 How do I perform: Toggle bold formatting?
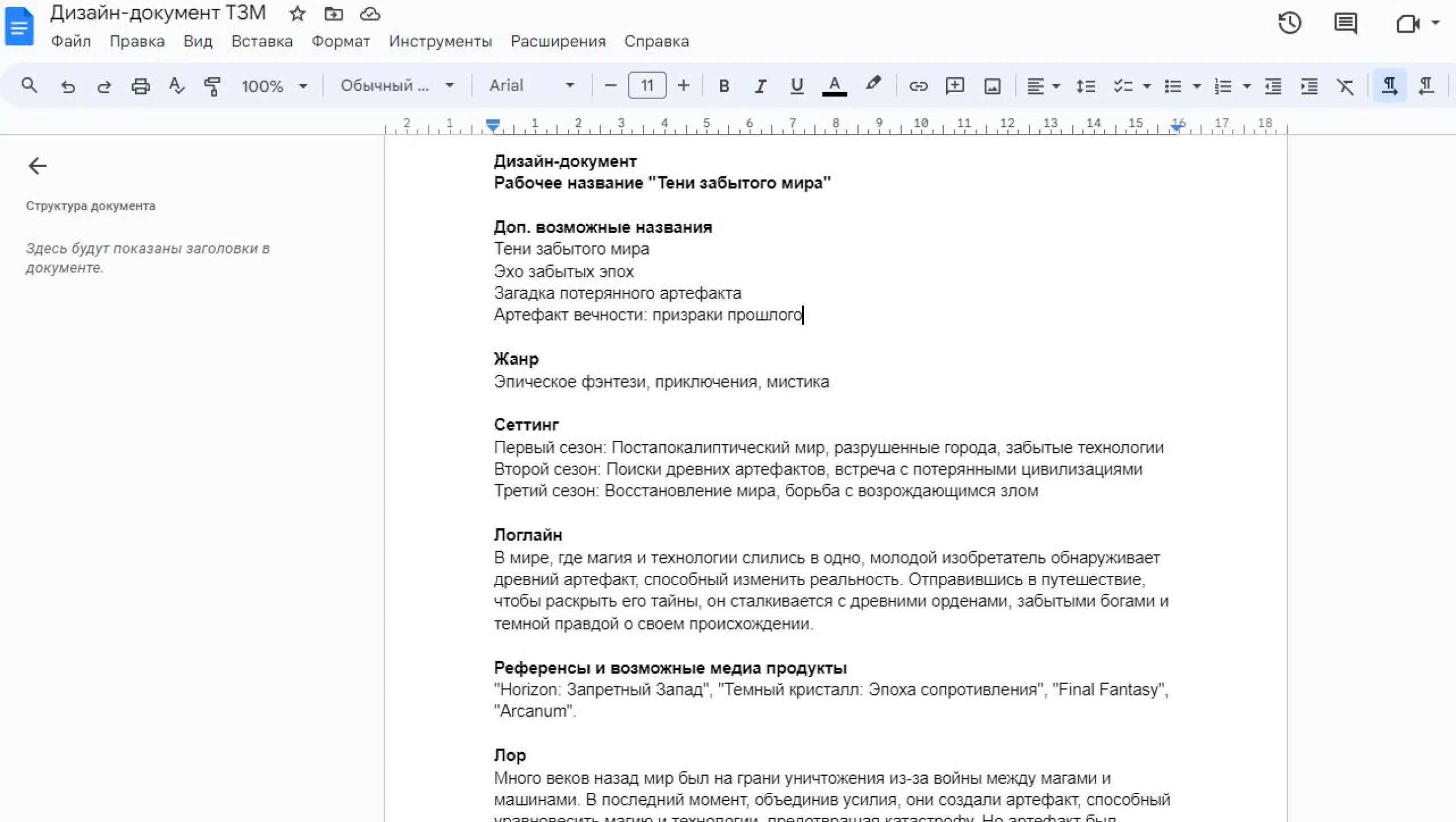[723, 86]
